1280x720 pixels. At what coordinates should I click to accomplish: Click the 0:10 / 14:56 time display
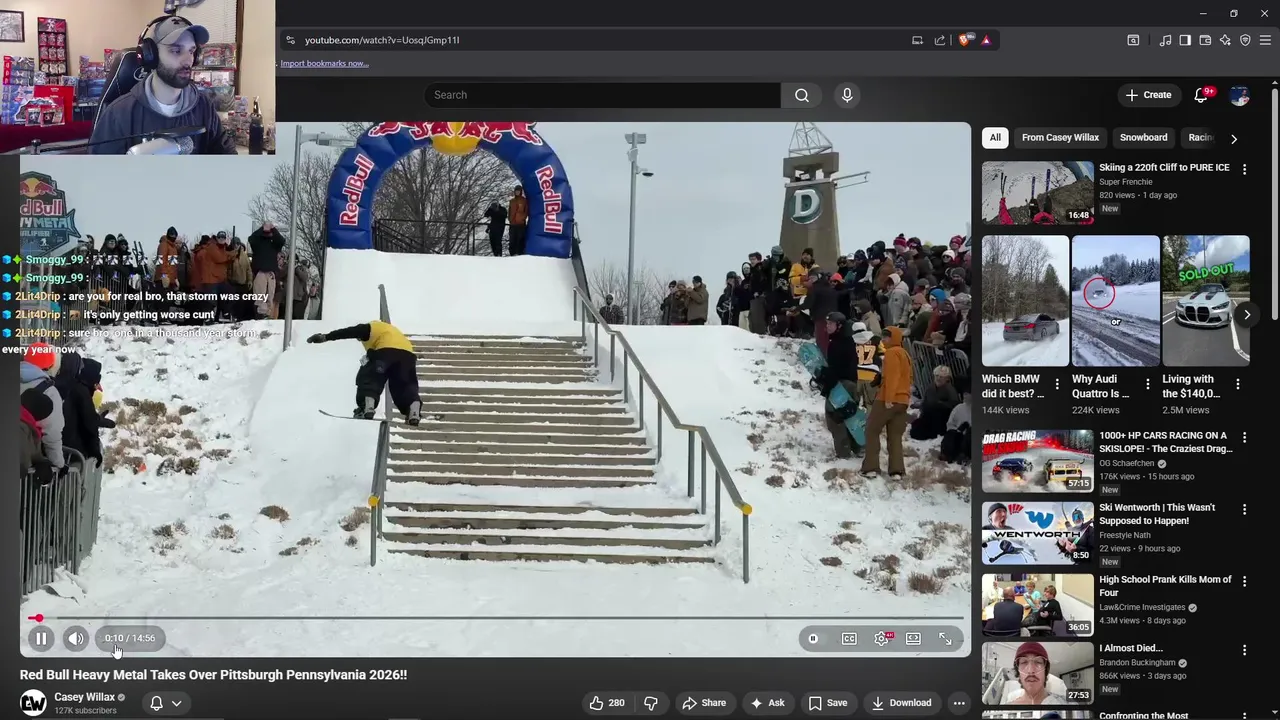tap(130, 638)
